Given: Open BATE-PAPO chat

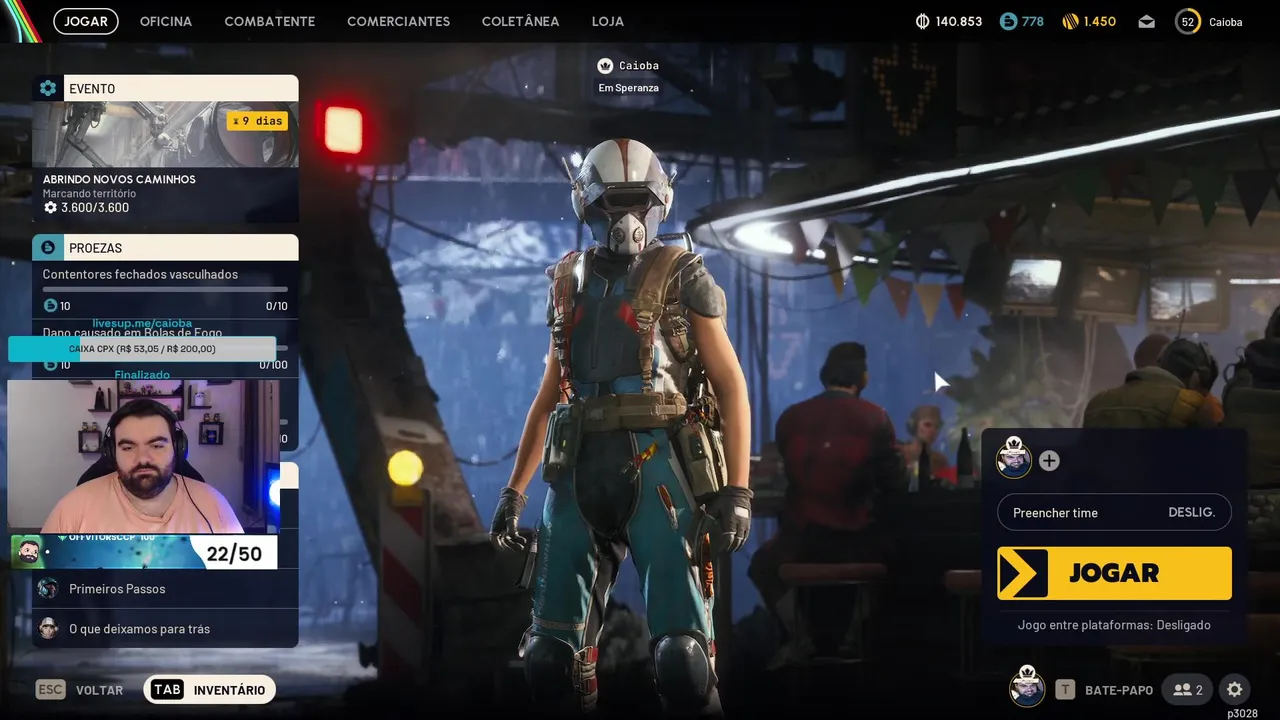Looking at the screenshot, I should 1119,690.
